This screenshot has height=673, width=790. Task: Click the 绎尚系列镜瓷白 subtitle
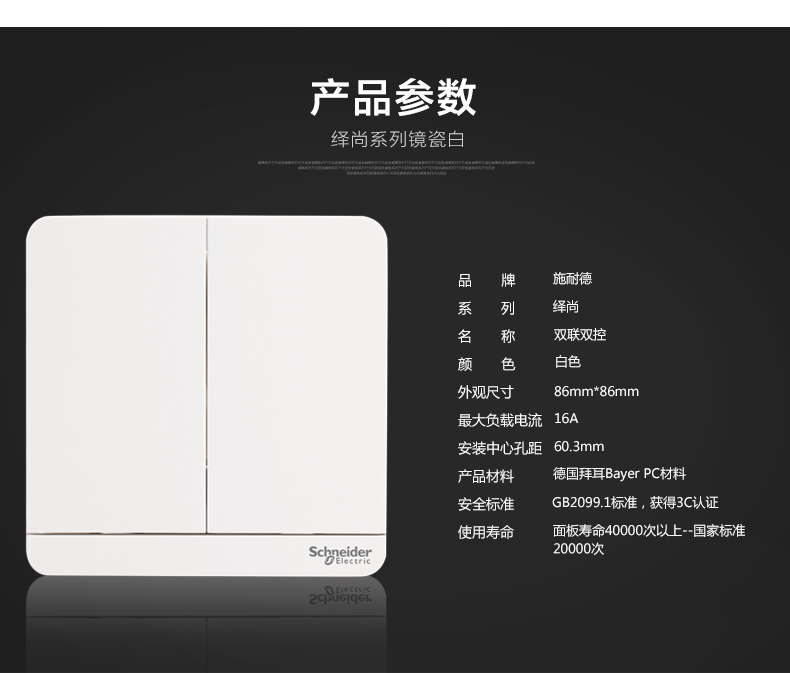pyautogui.click(x=397, y=140)
